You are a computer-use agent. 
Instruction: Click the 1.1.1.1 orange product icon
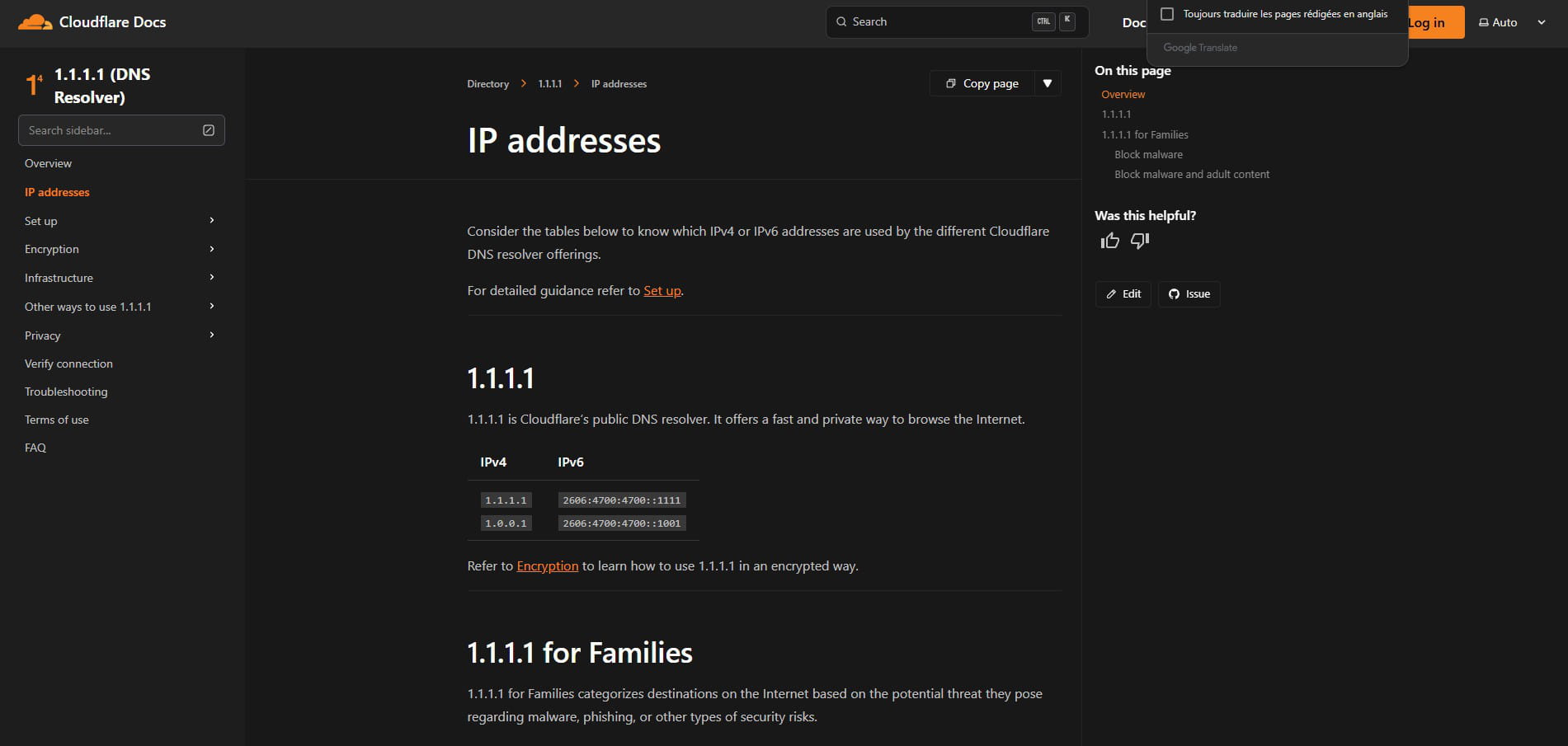click(x=34, y=85)
